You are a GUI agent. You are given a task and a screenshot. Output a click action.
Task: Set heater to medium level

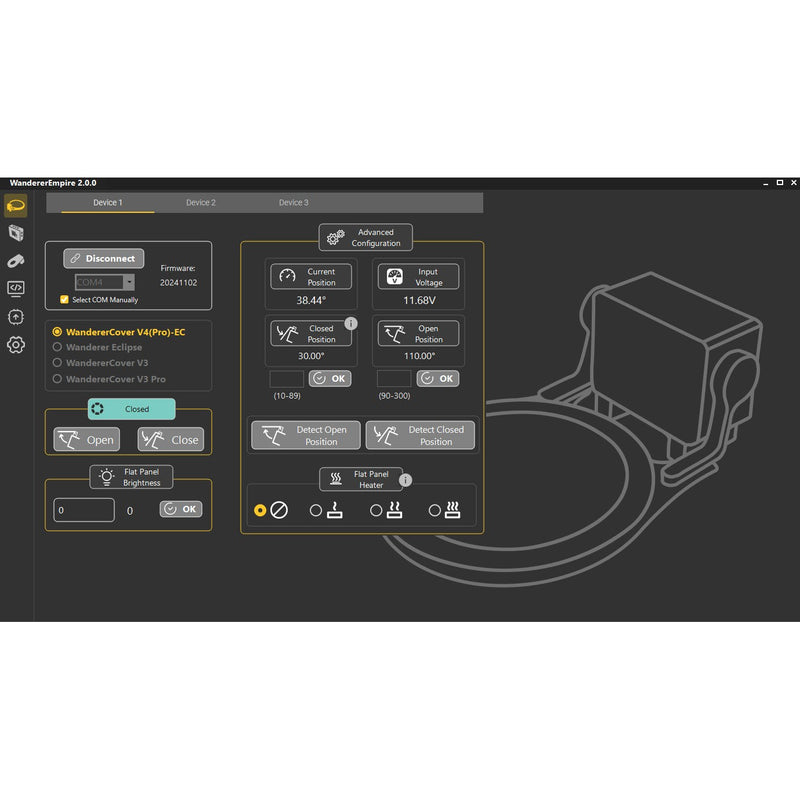[376, 510]
